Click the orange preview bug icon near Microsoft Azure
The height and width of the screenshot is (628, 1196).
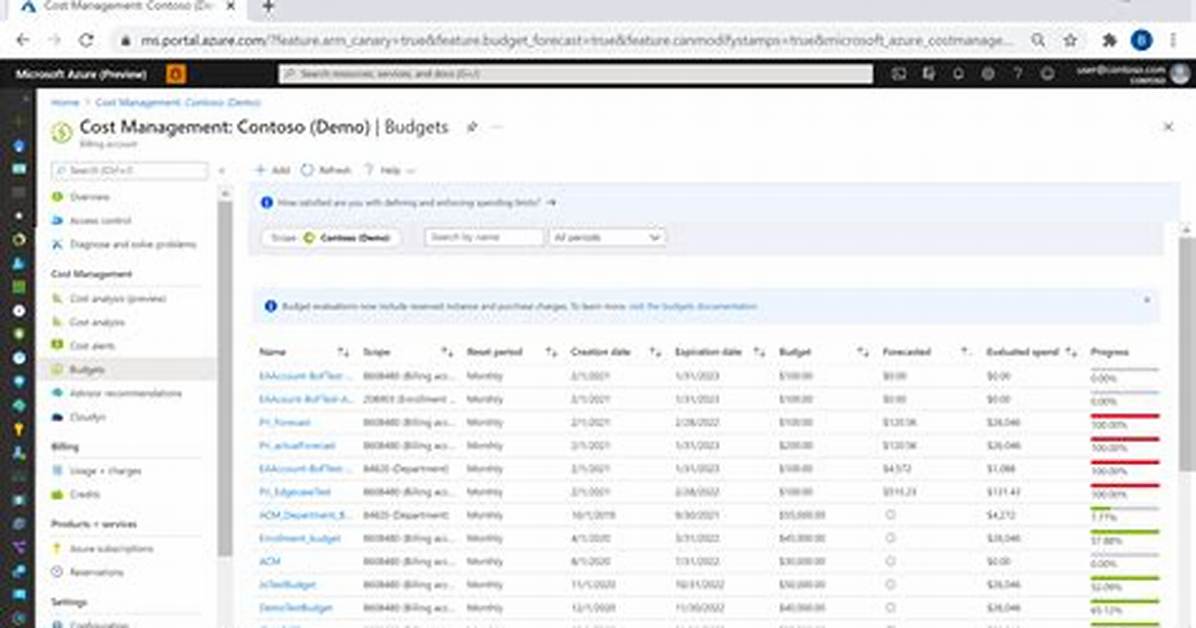click(175, 74)
